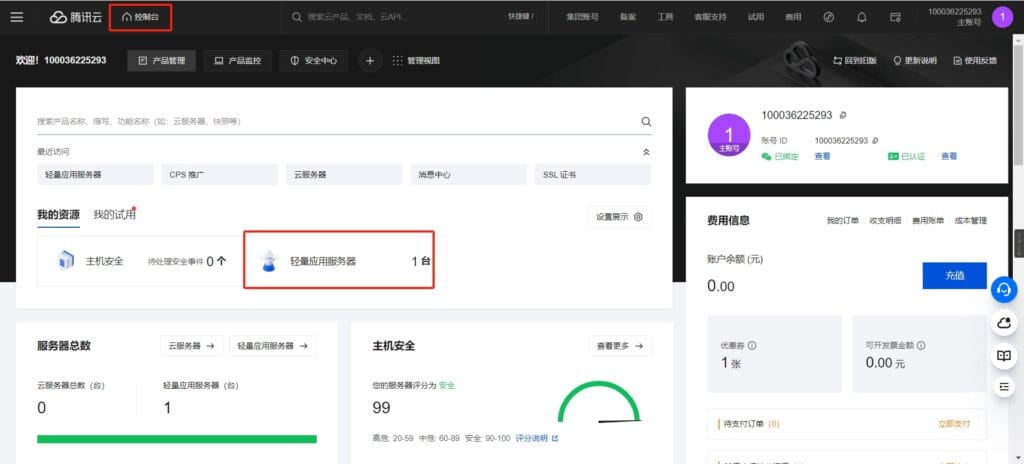Open the hamburger navigation menu
This screenshot has height=464, width=1024.
pos(17,17)
